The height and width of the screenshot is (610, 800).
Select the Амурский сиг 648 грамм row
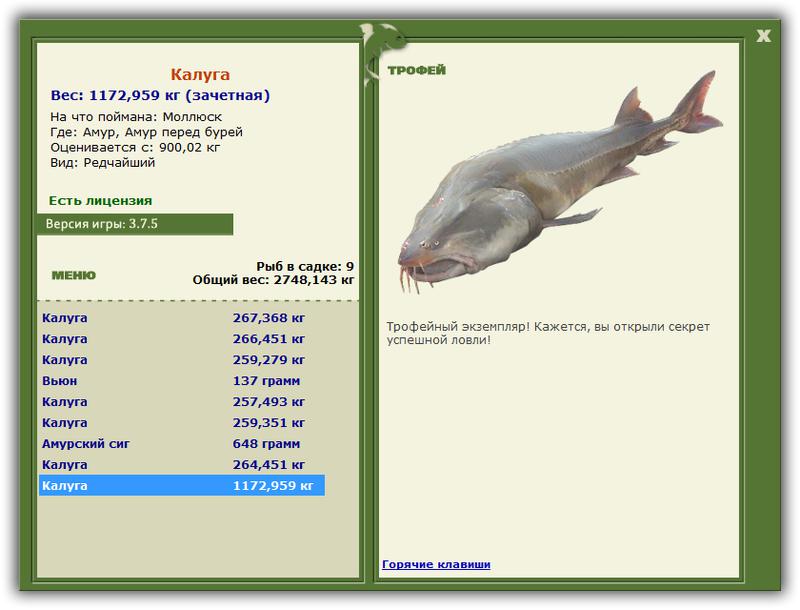(x=182, y=443)
